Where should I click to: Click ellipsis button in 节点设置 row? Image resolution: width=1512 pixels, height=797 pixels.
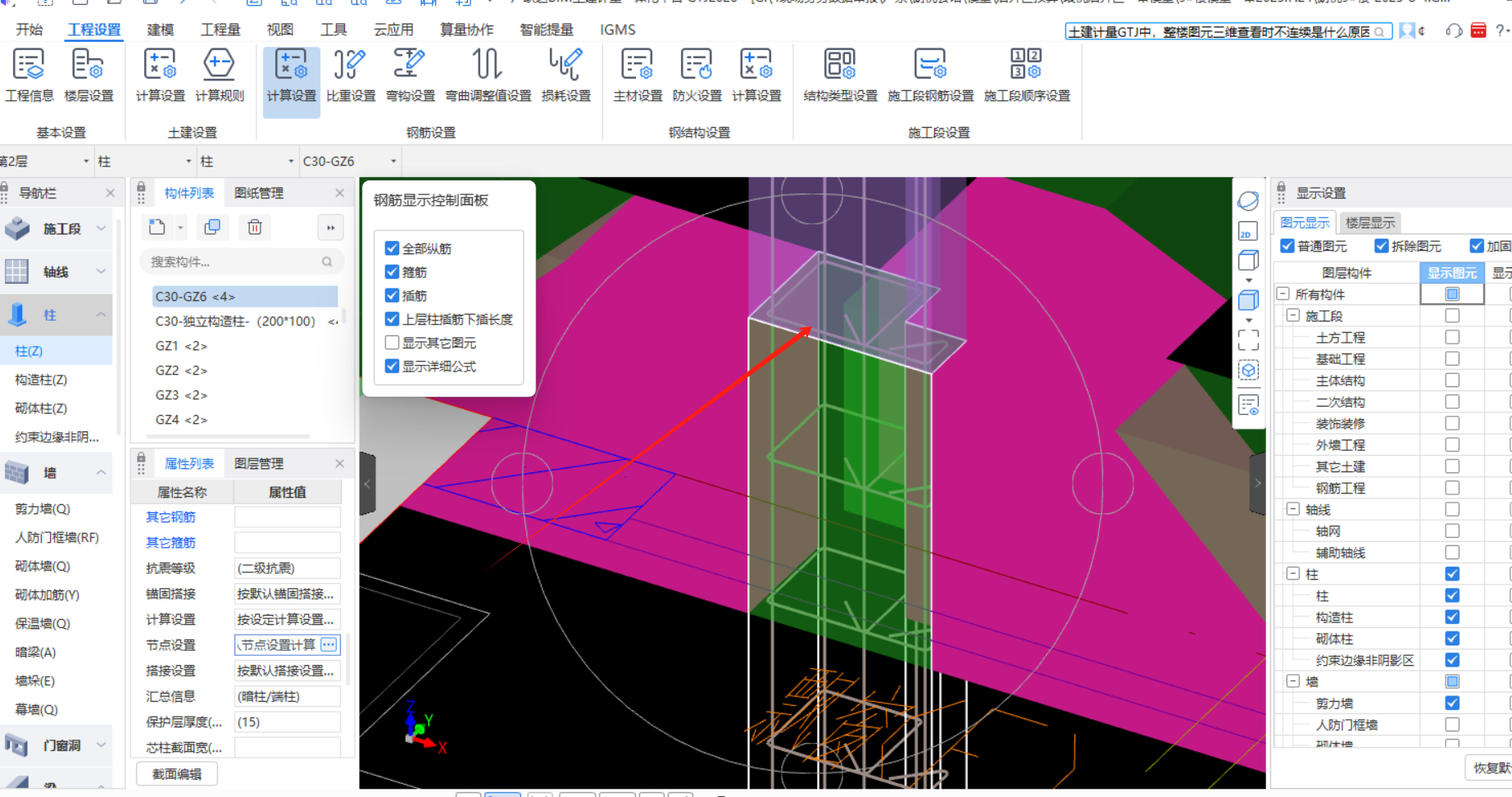pos(329,644)
